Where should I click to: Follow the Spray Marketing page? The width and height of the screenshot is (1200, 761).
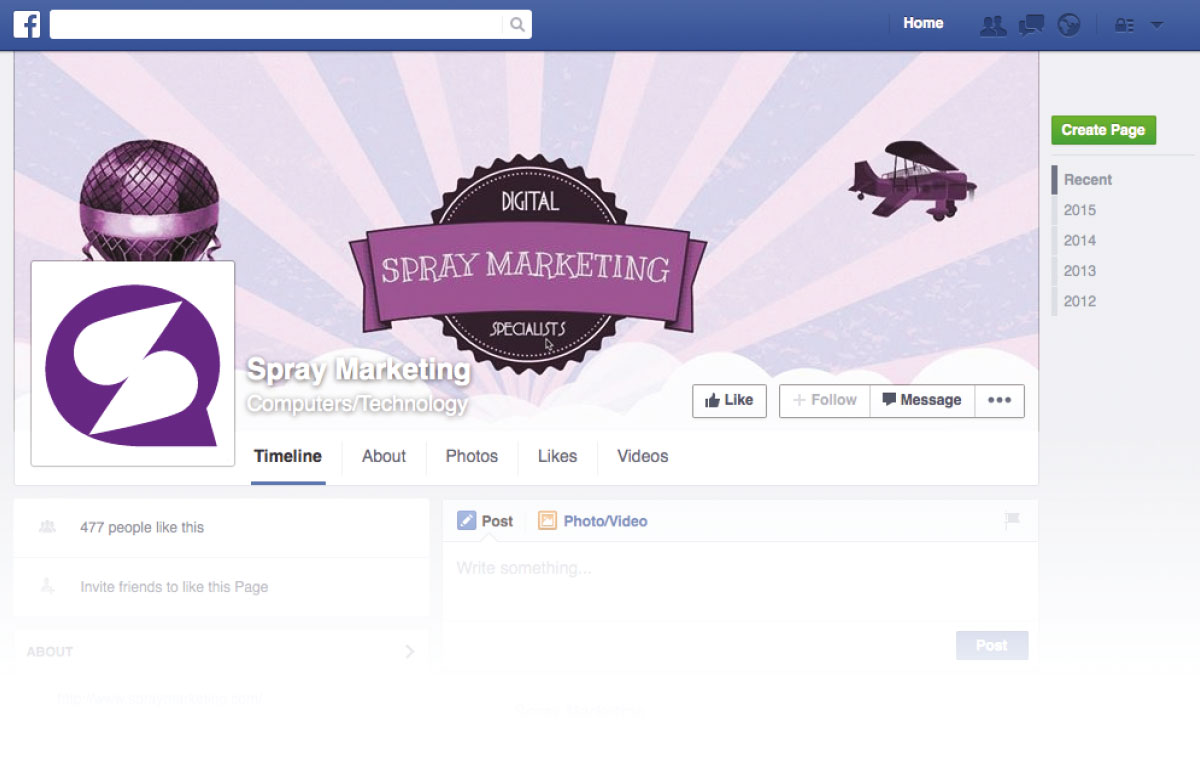[x=825, y=400]
